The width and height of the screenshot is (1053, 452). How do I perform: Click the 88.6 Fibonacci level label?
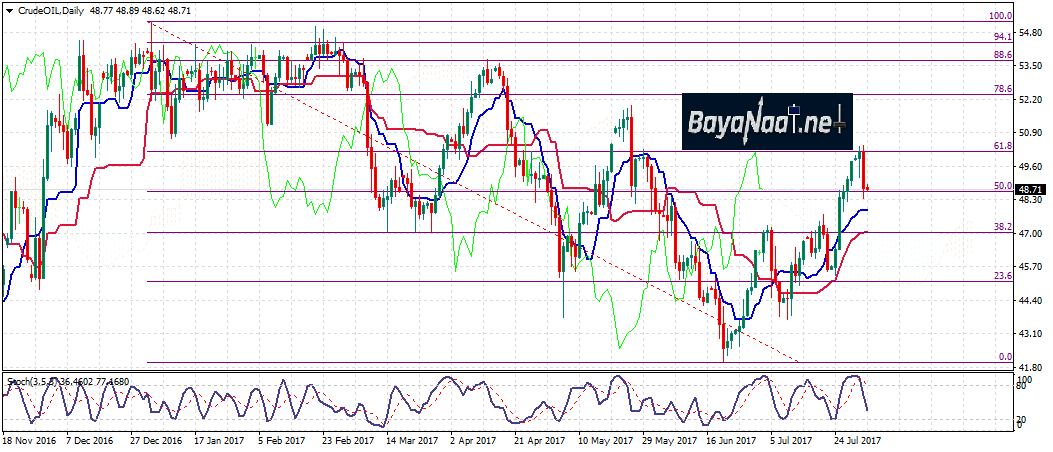[x=1003, y=55]
